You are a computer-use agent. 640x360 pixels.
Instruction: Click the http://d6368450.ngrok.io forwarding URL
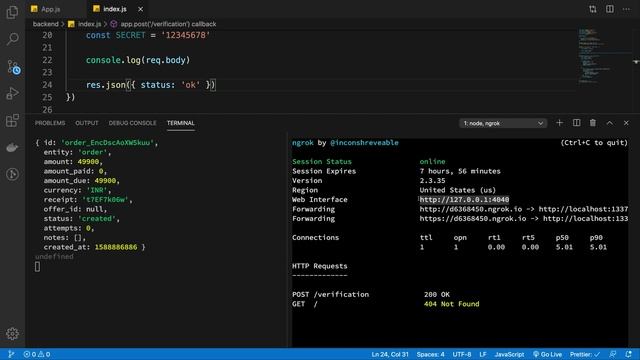coord(471,209)
